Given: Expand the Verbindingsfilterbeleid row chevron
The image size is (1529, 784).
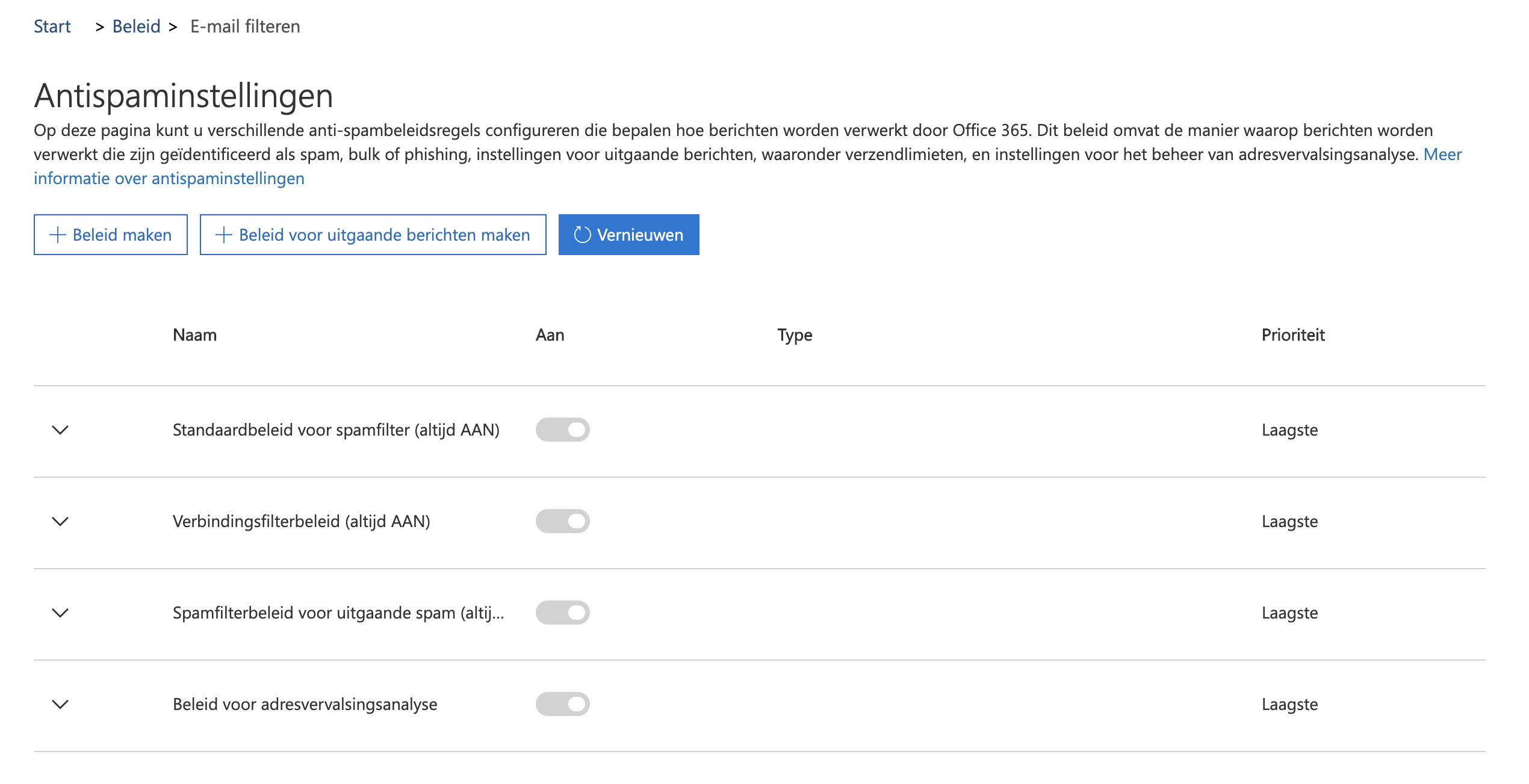Looking at the screenshot, I should coord(60,521).
